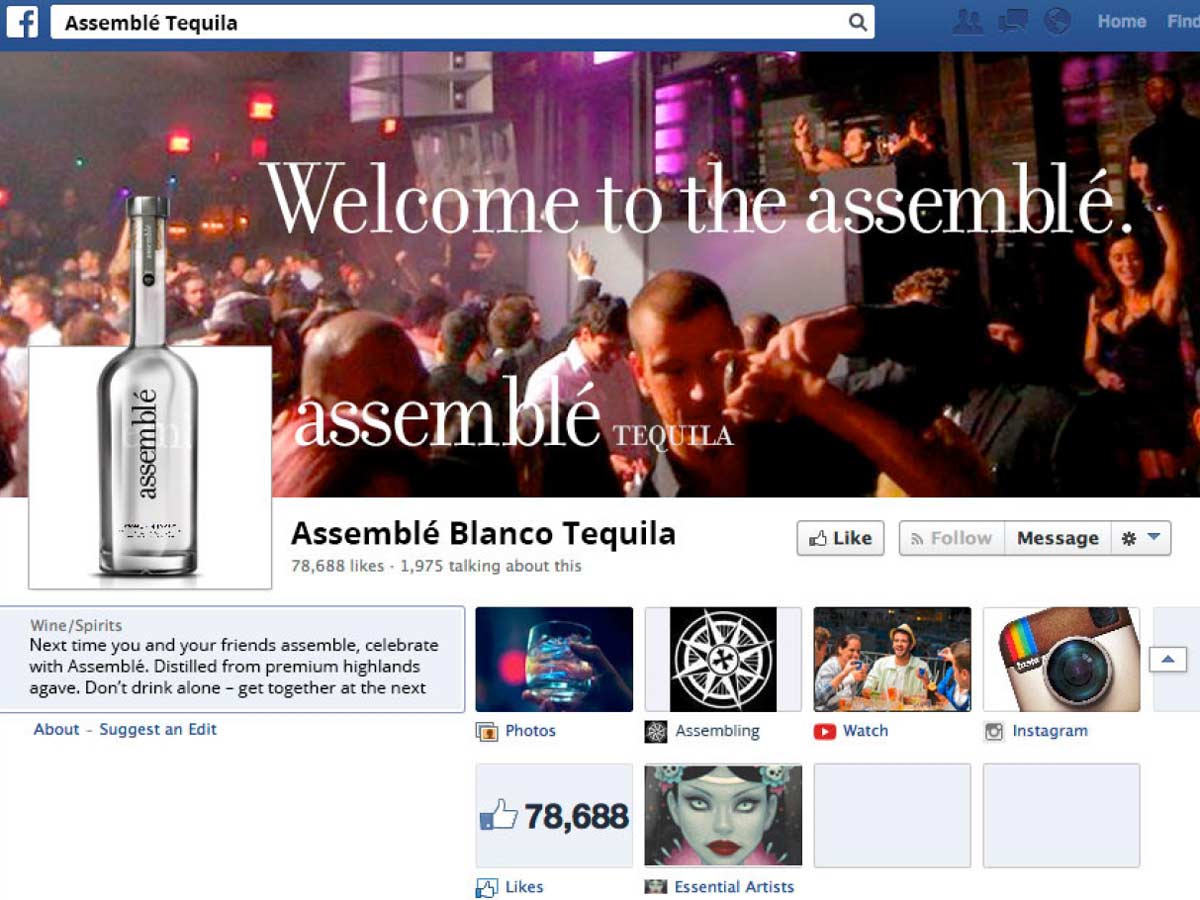
Task: Collapse the apps row with arrow
Action: [1168, 660]
